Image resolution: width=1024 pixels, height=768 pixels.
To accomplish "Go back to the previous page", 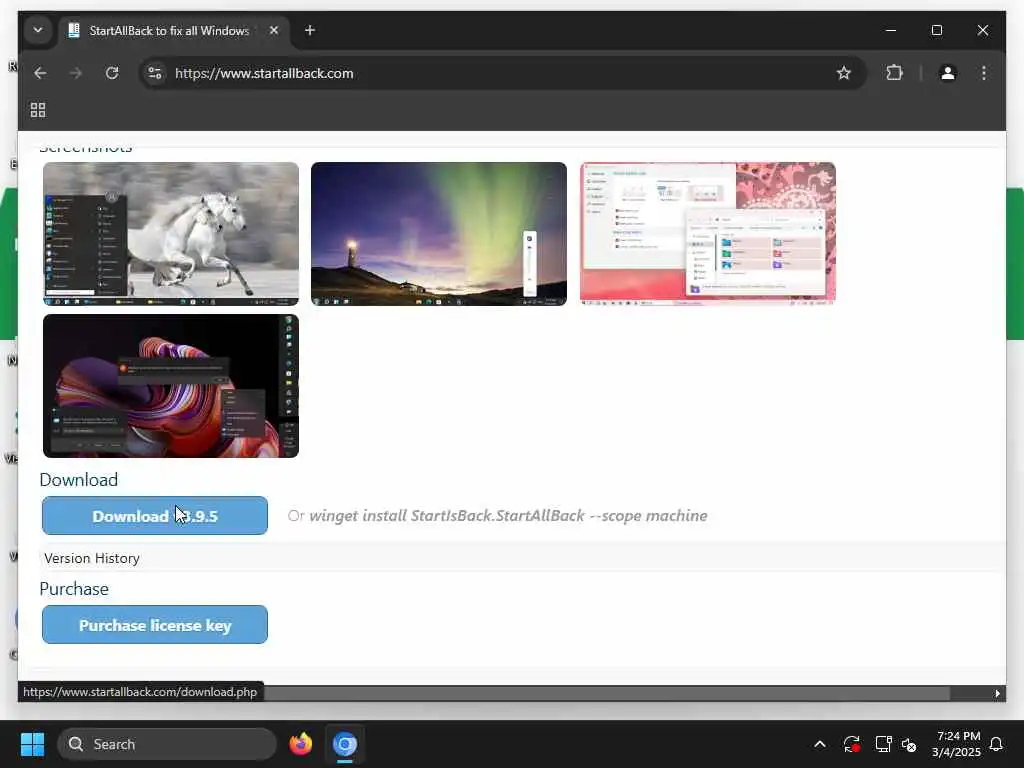I will pos(40,73).
